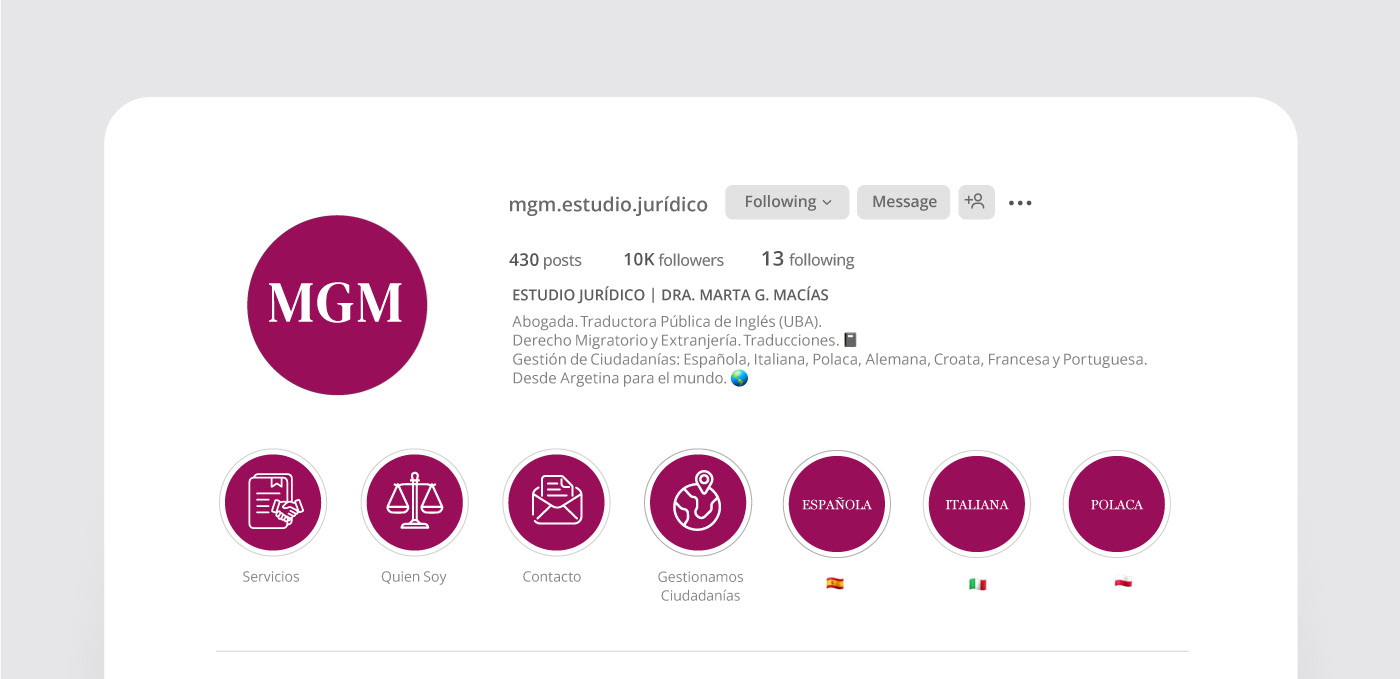Click the 430 posts count

pyautogui.click(x=545, y=260)
